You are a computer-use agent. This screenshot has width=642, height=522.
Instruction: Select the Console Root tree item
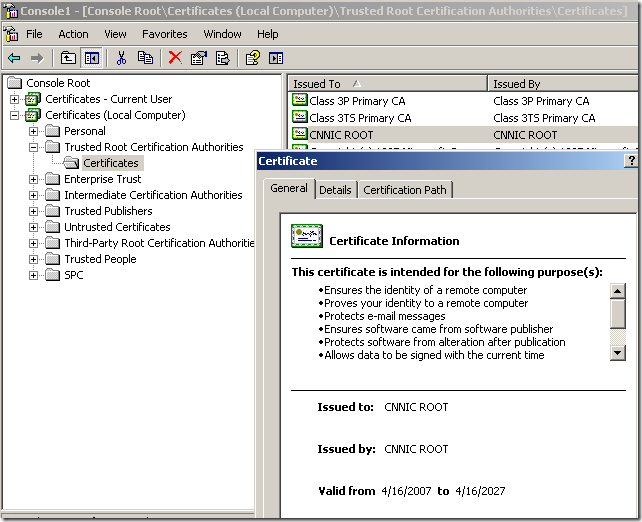[x=58, y=83]
